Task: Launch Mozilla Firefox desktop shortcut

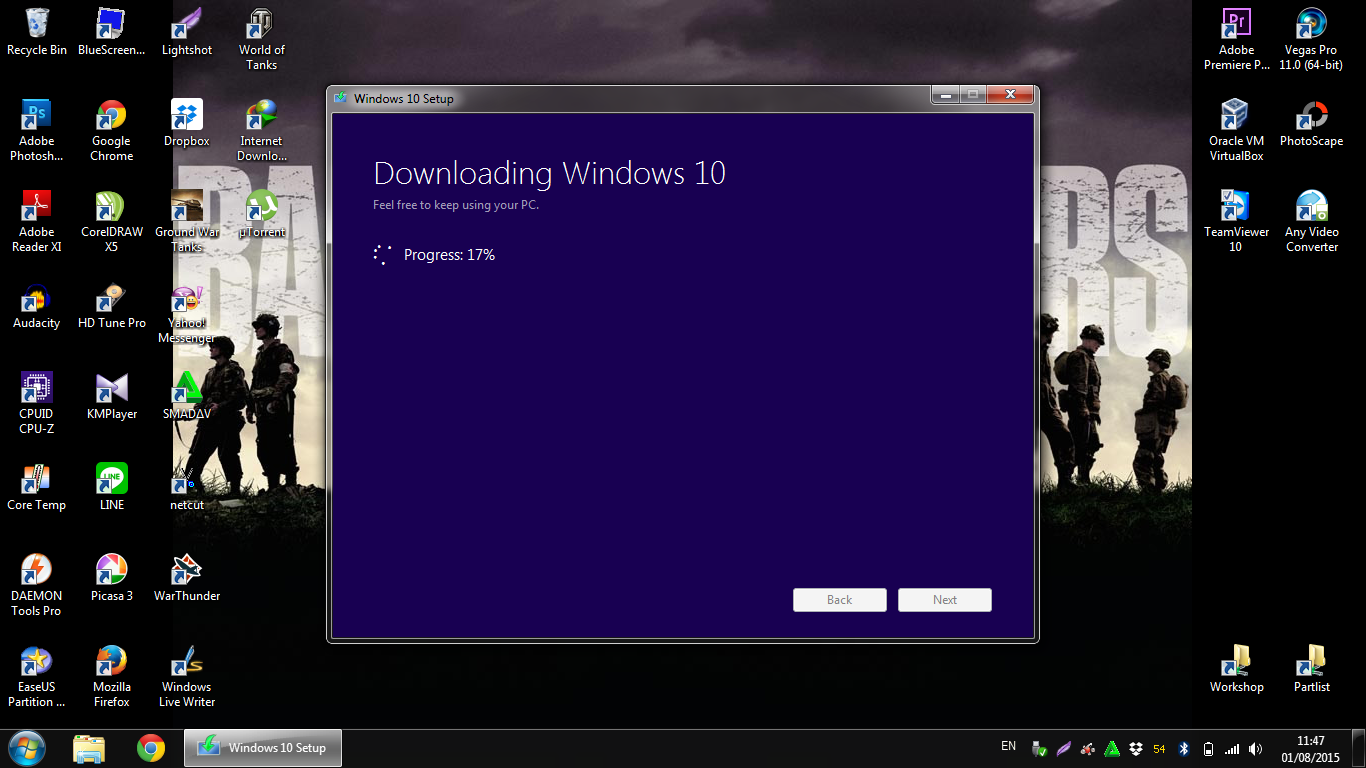Action: [112, 676]
